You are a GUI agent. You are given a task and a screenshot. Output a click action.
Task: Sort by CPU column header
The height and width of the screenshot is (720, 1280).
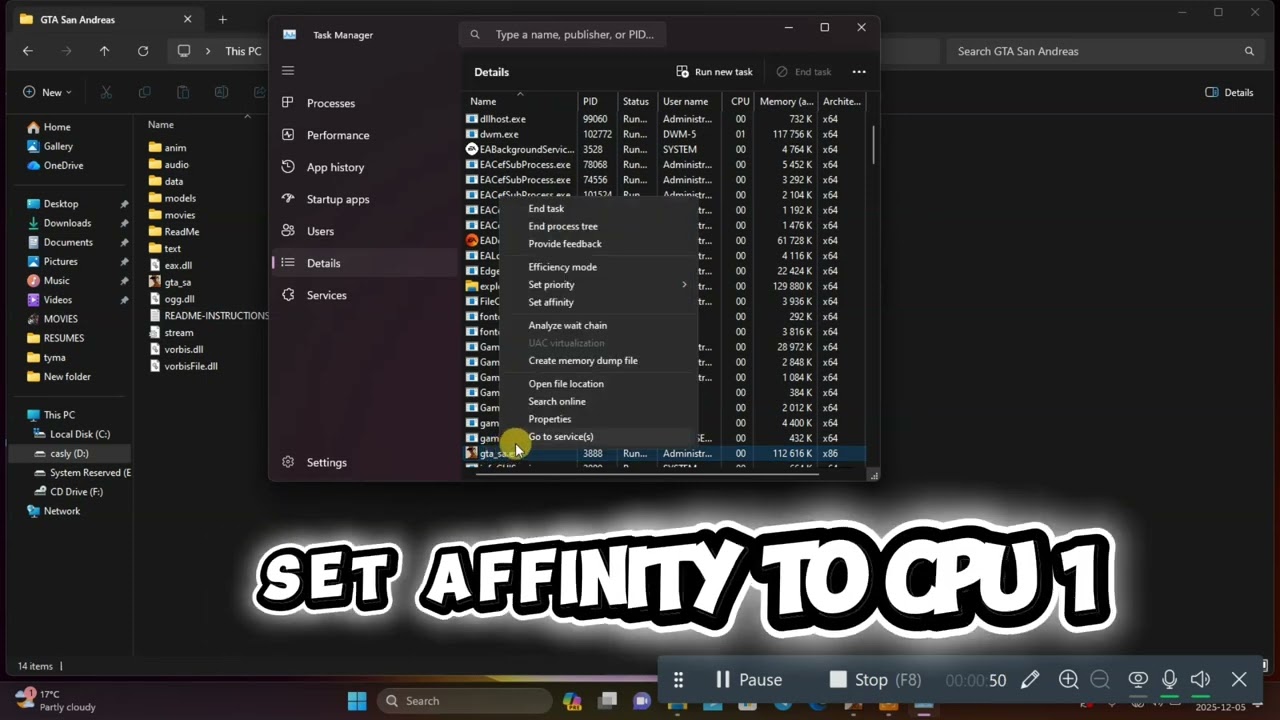(740, 101)
